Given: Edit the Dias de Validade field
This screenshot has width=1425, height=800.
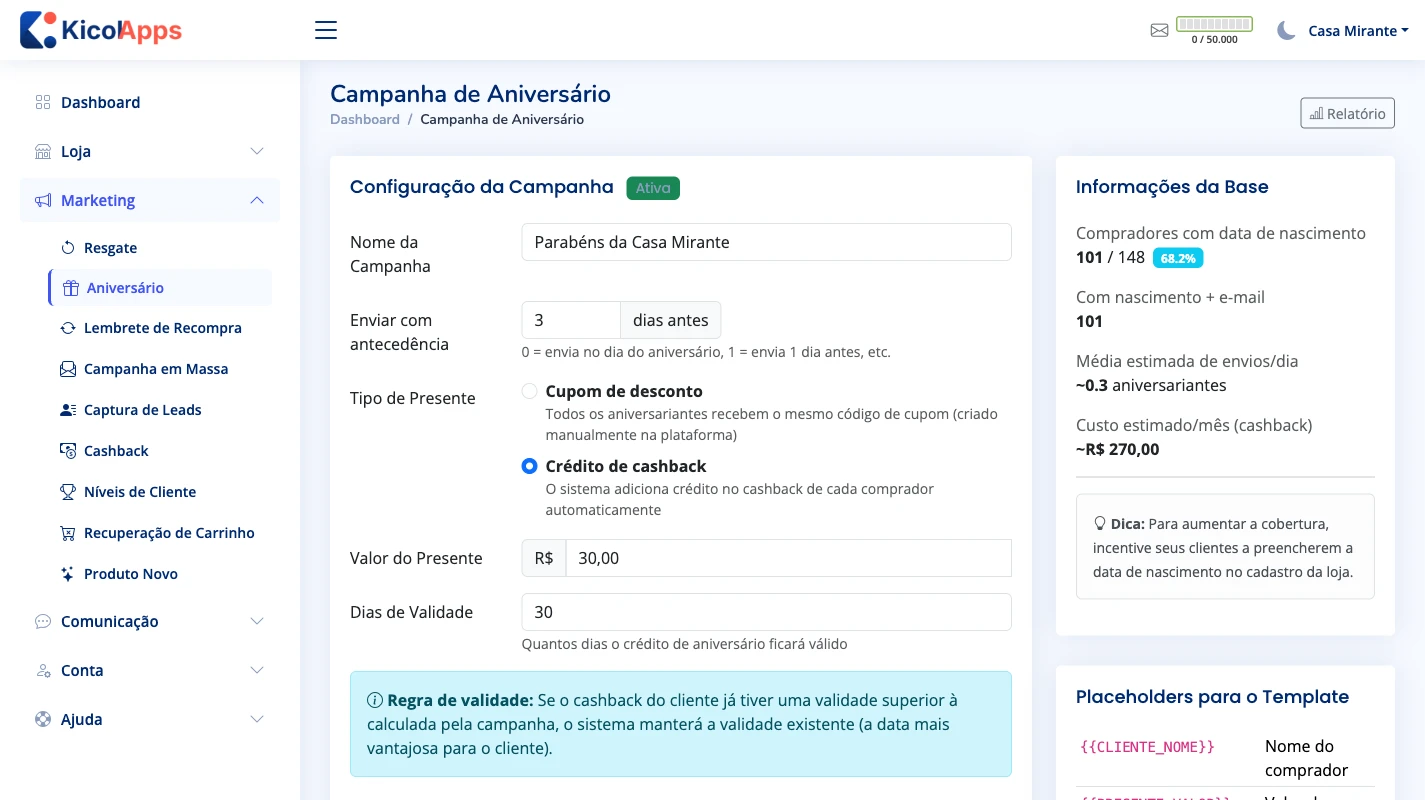Looking at the screenshot, I should 766,612.
